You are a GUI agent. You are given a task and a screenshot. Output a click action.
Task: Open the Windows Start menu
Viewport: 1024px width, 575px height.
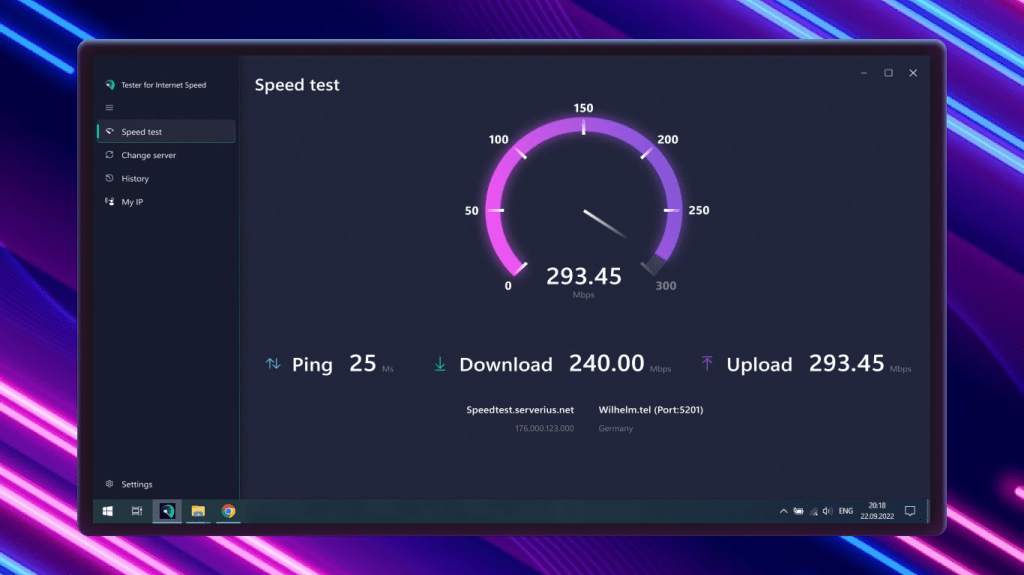107,511
